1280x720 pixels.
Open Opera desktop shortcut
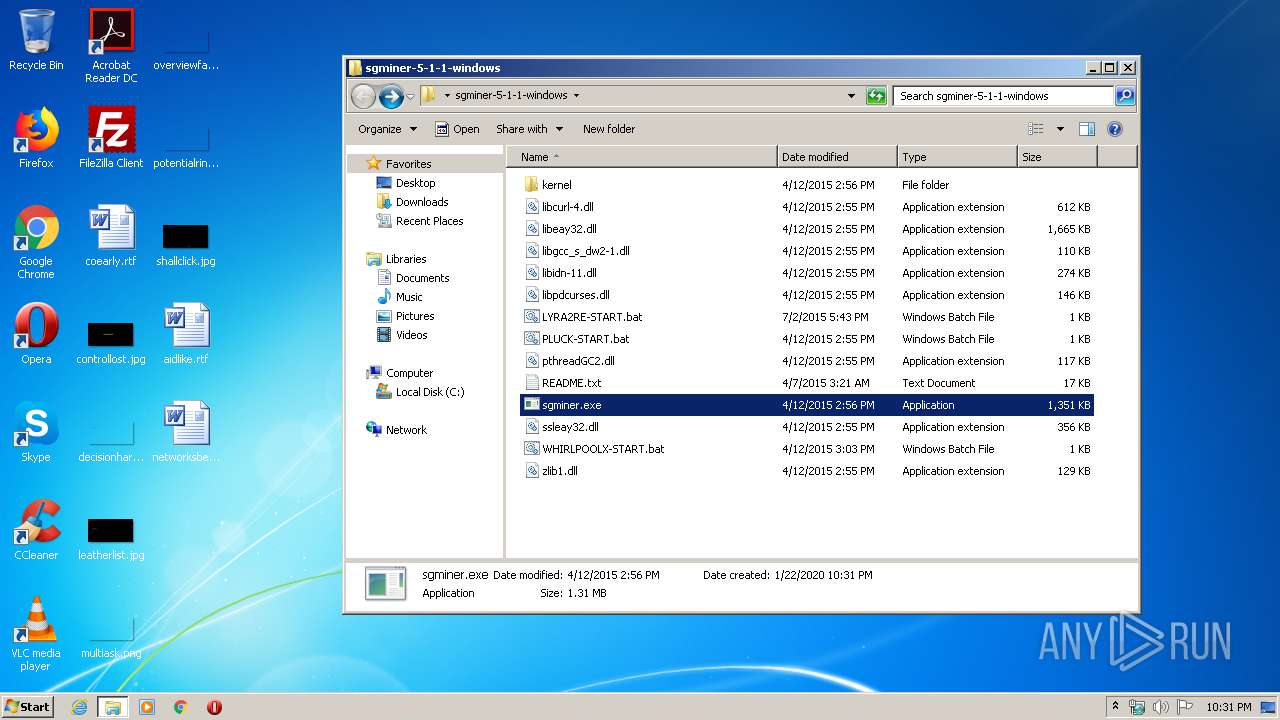[x=36, y=334]
